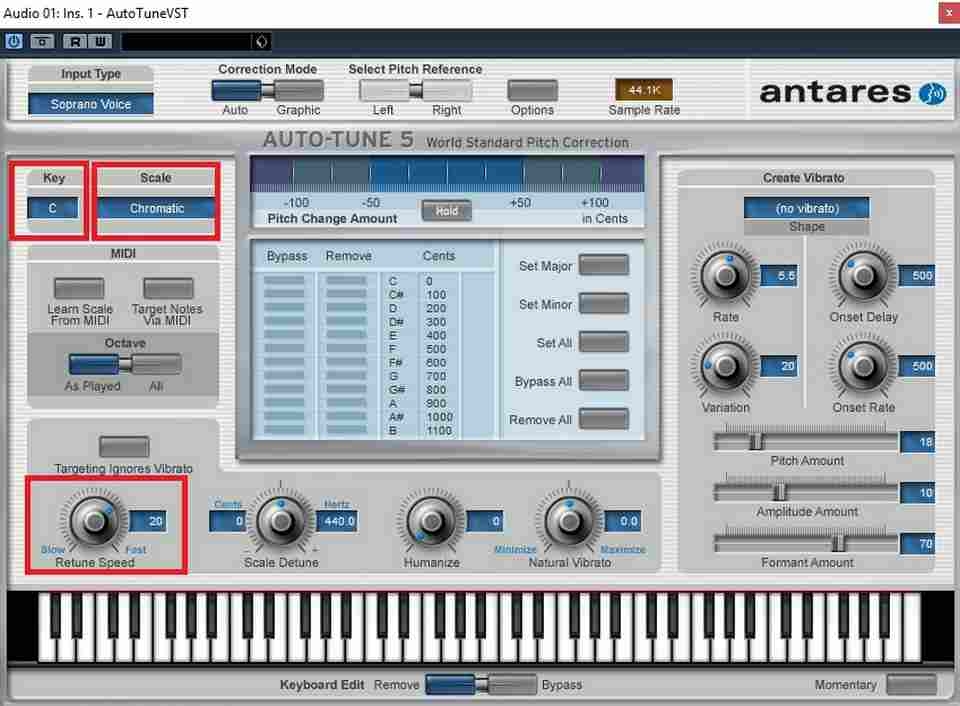The width and height of the screenshot is (960, 706).
Task: Open the Scale selector showing Chromatic
Action: (156, 208)
